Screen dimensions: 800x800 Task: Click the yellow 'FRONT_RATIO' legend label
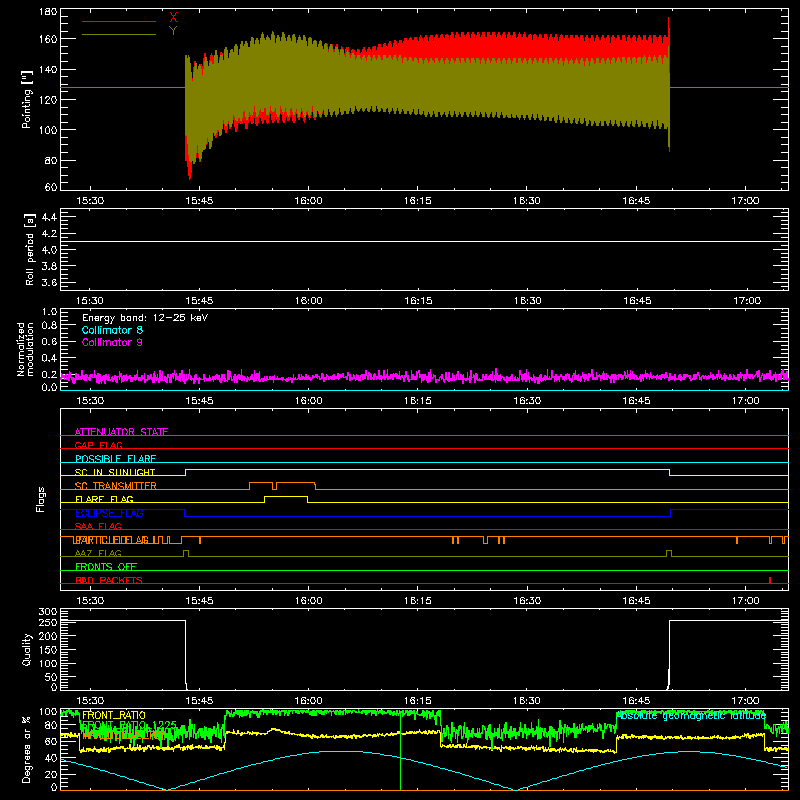[x=114, y=715]
